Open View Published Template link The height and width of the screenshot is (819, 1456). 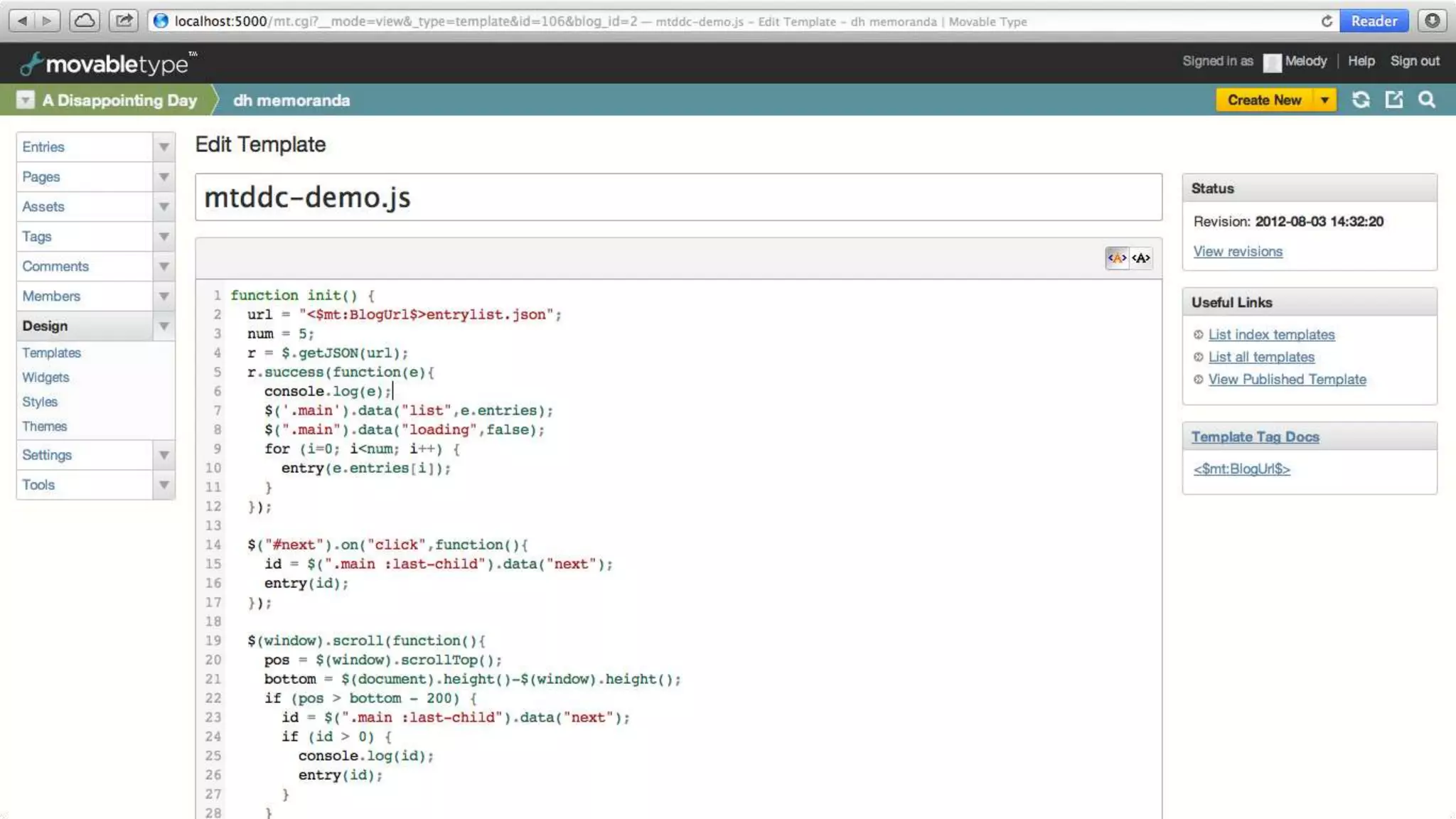1287,379
